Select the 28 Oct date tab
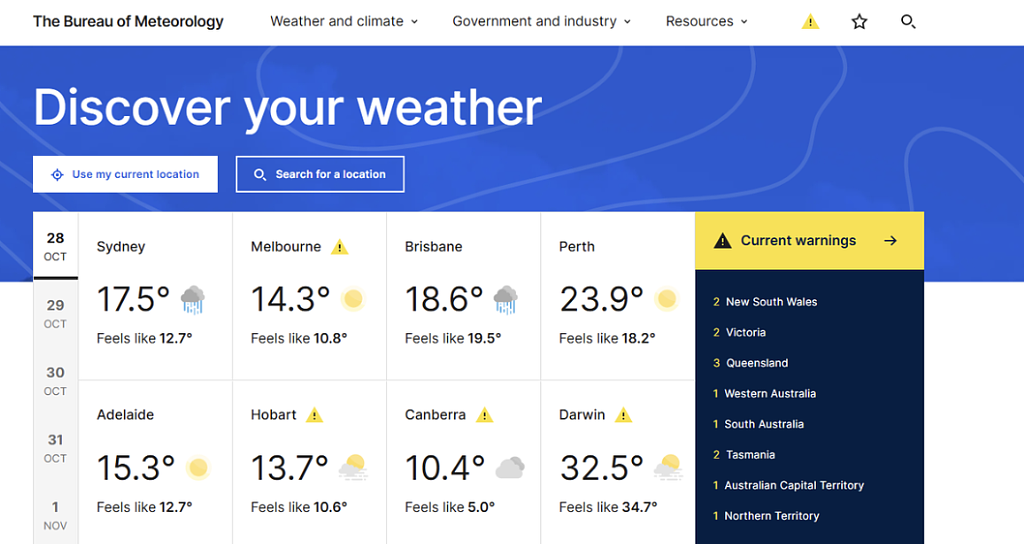Viewport: 1024px width, 544px height. click(56, 246)
